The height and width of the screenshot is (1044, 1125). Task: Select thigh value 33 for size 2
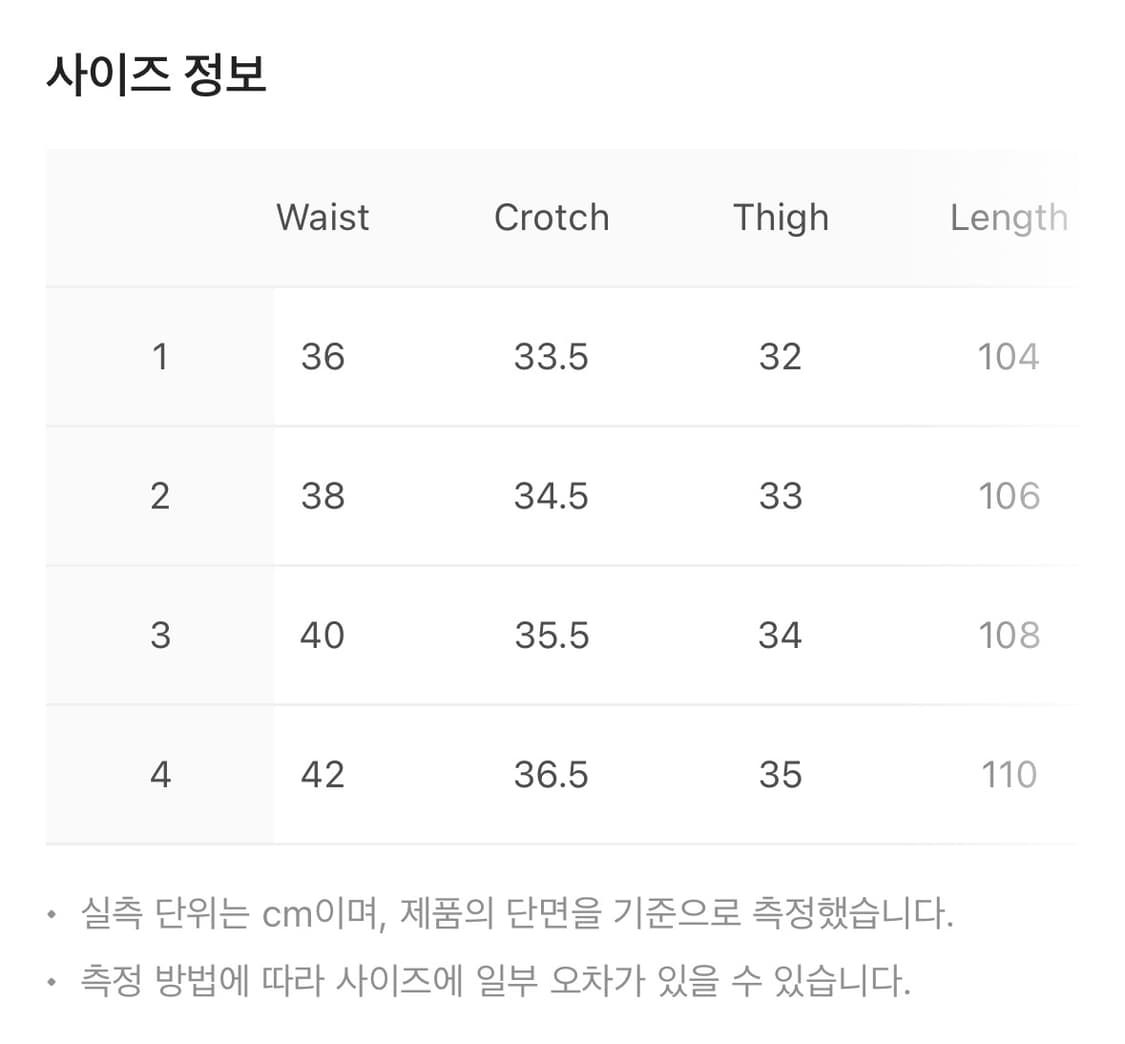tap(780, 496)
